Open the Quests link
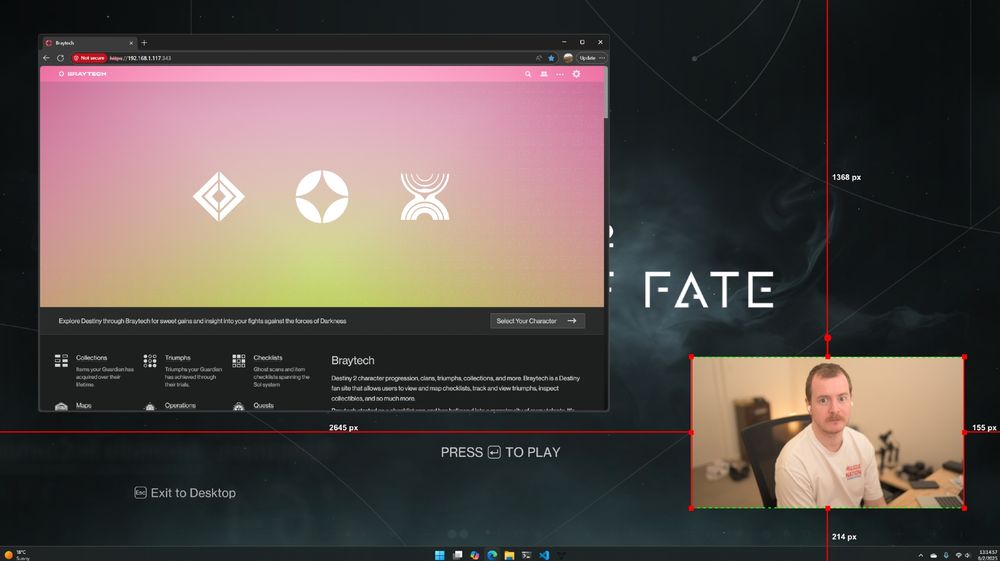The height and width of the screenshot is (561, 1000). coord(263,405)
